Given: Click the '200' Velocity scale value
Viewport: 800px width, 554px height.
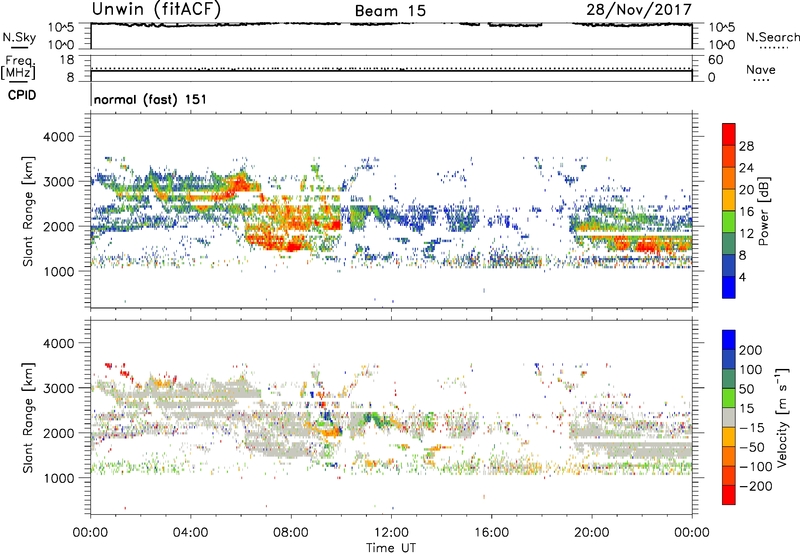Looking at the screenshot, I should [x=751, y=350].
